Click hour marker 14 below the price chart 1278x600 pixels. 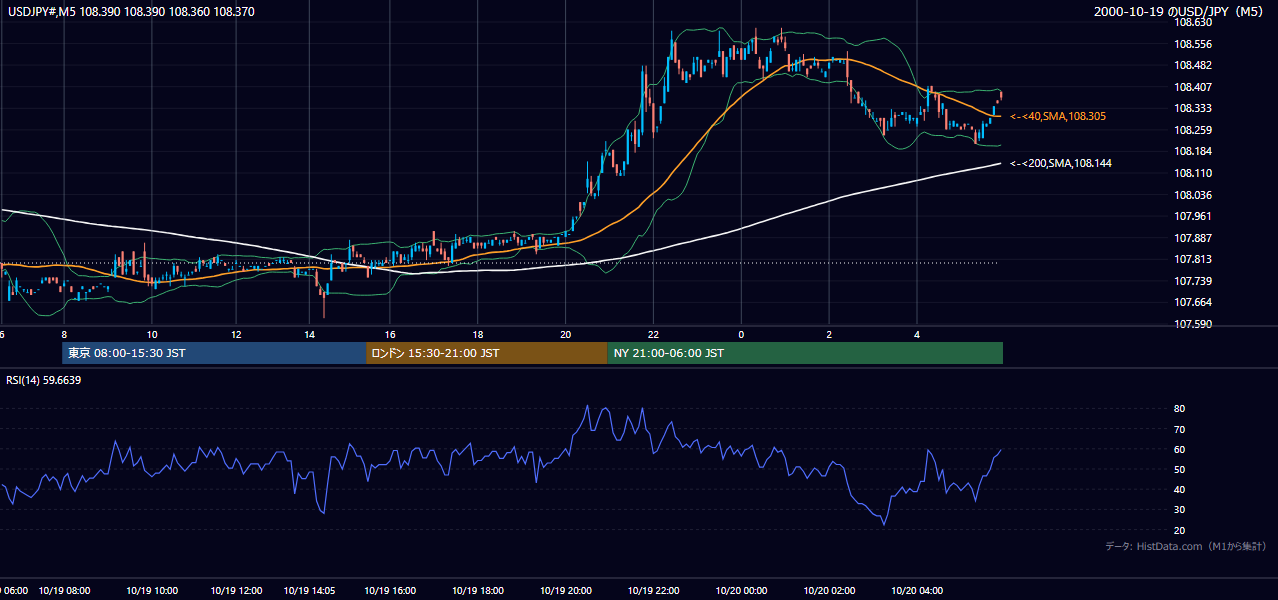[309, 335]
